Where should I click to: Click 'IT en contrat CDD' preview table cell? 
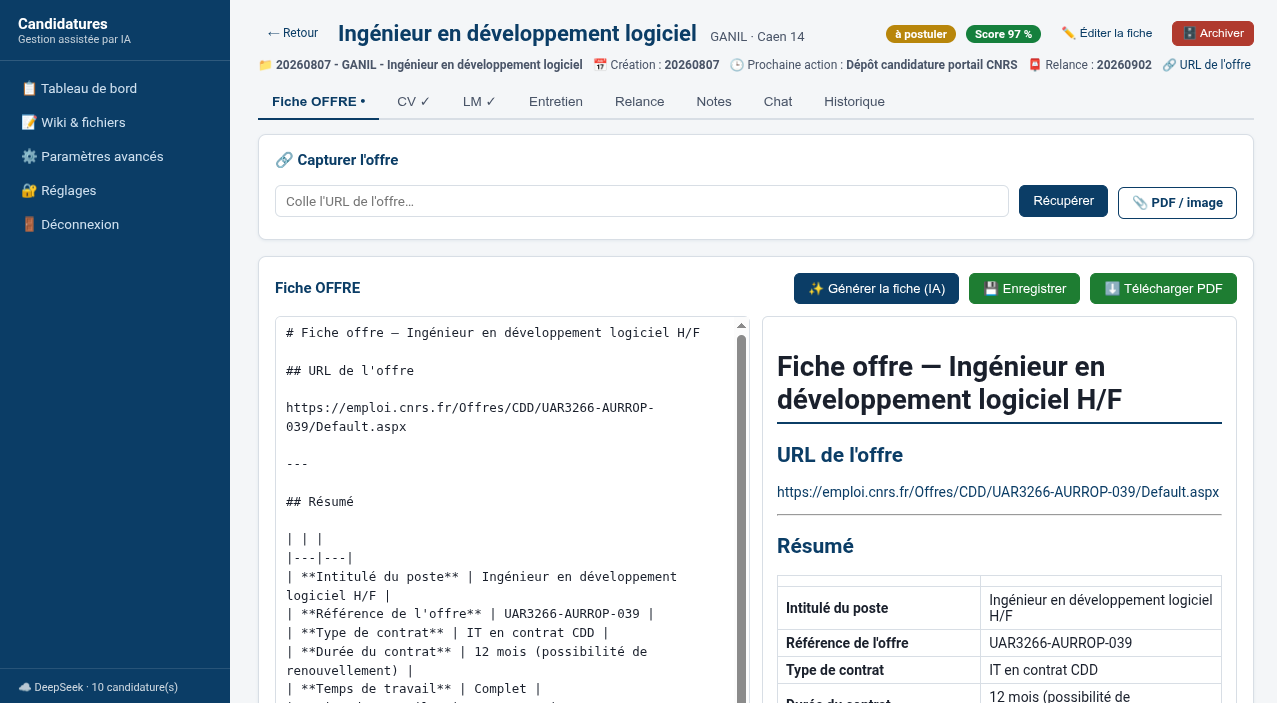pyautogui.click(x=1100, y=670)
